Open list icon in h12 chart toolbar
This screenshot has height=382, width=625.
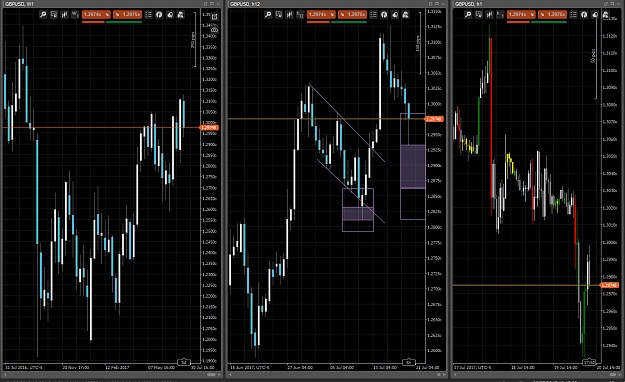pos(373,15)
